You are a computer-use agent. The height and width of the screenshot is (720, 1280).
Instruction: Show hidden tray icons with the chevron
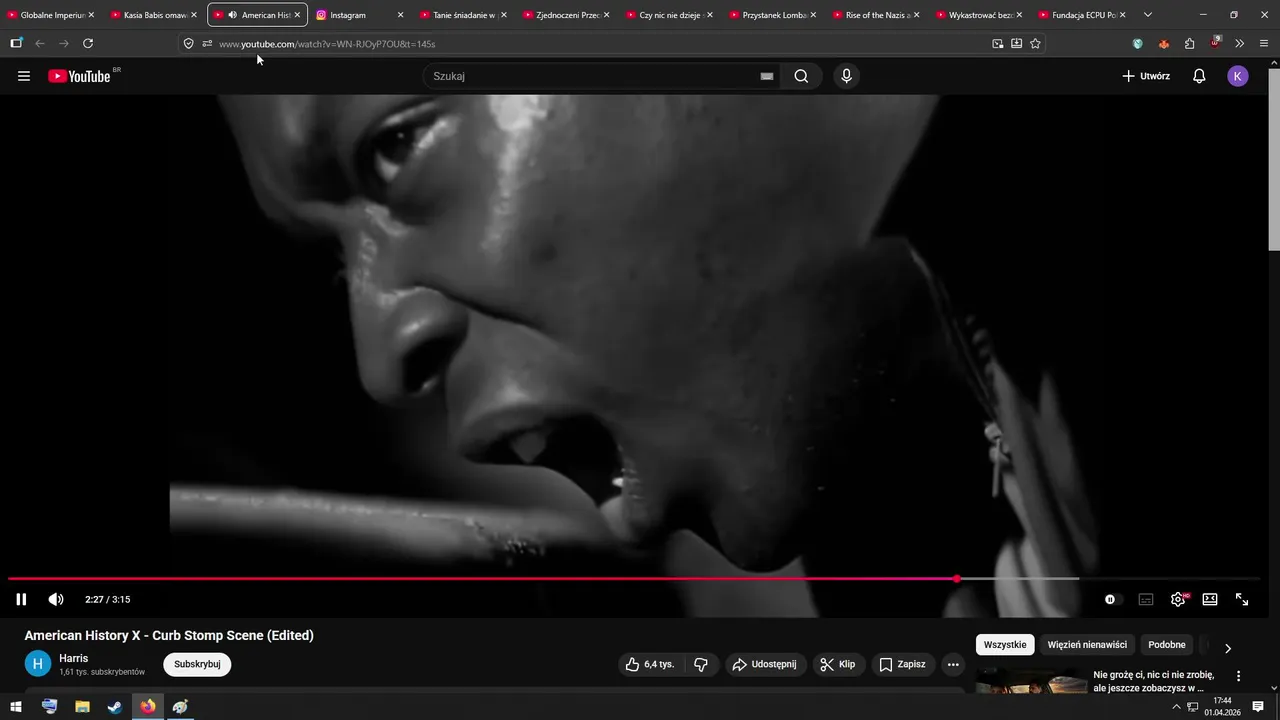click(1176, 707)
